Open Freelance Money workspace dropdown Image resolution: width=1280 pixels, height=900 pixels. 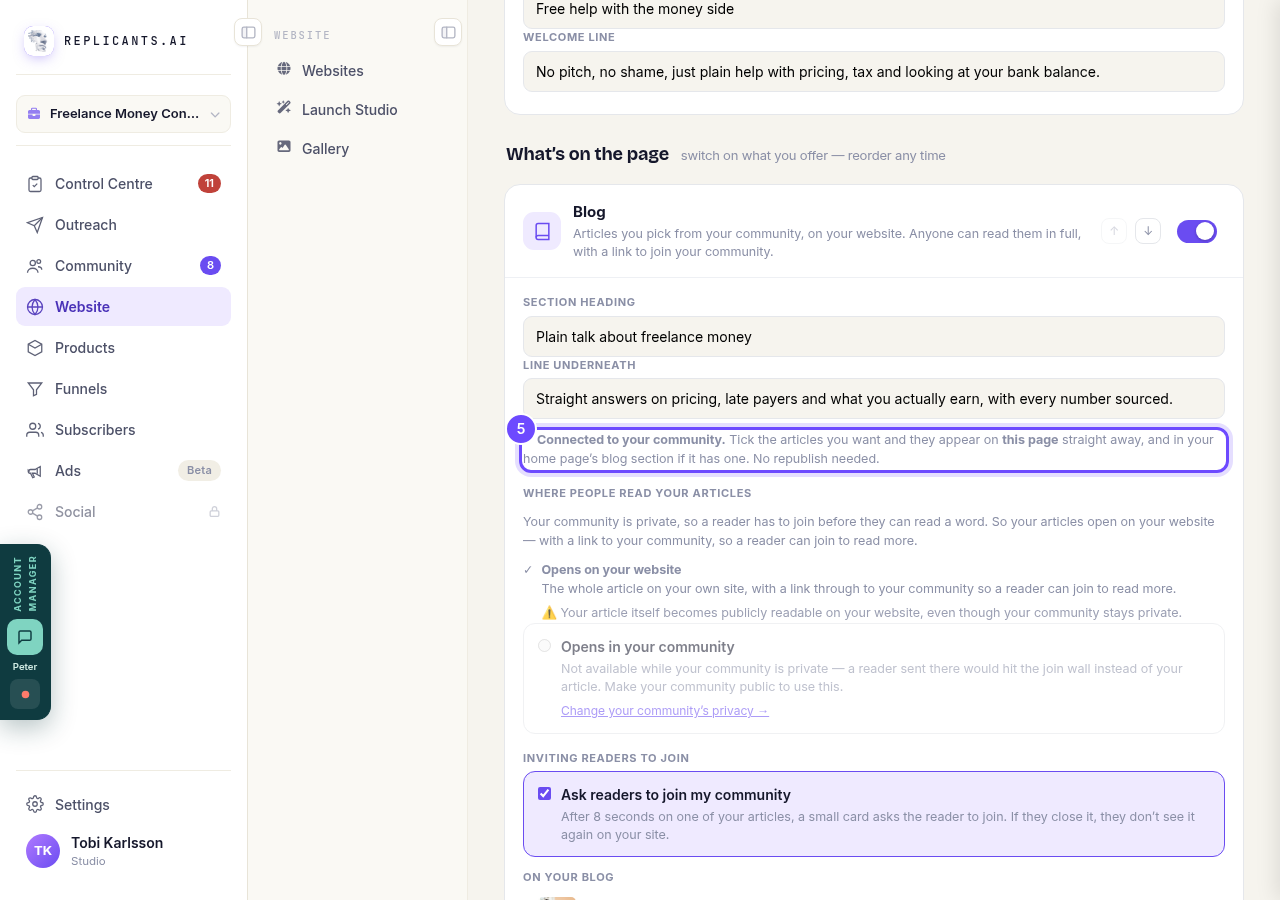(124, 114)
